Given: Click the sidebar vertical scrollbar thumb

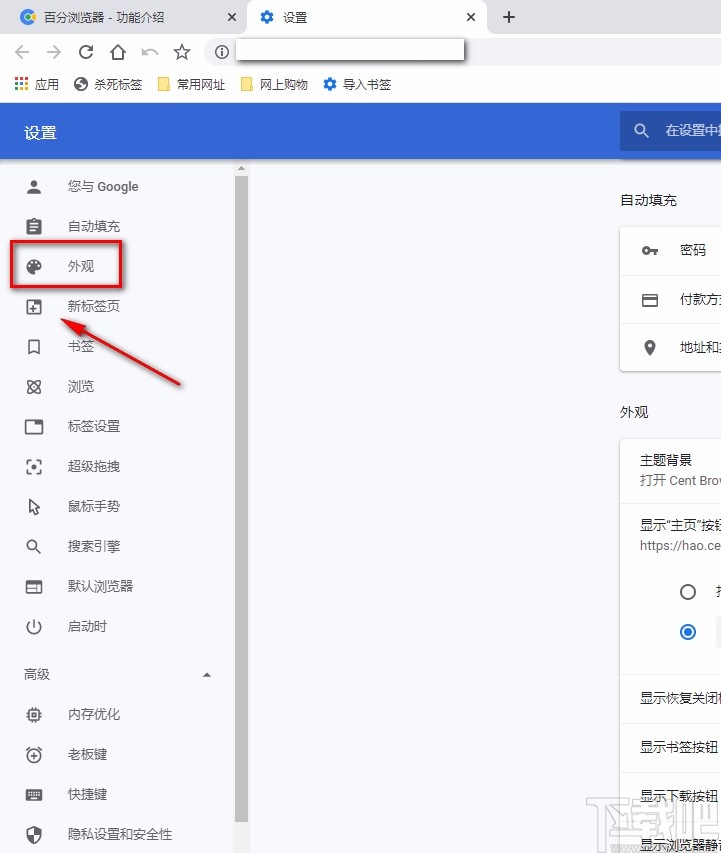Looking at the screenshot, I should click(x=242, y=498).
